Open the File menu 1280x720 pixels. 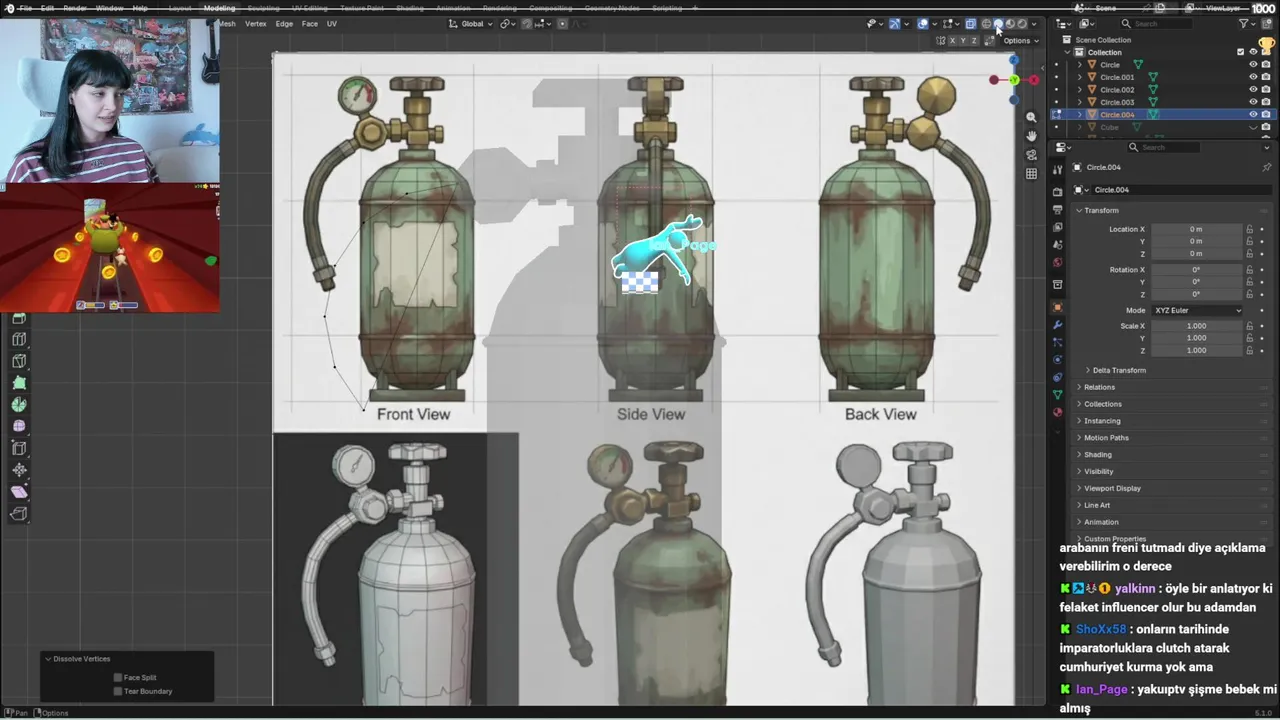pos(25,8)
